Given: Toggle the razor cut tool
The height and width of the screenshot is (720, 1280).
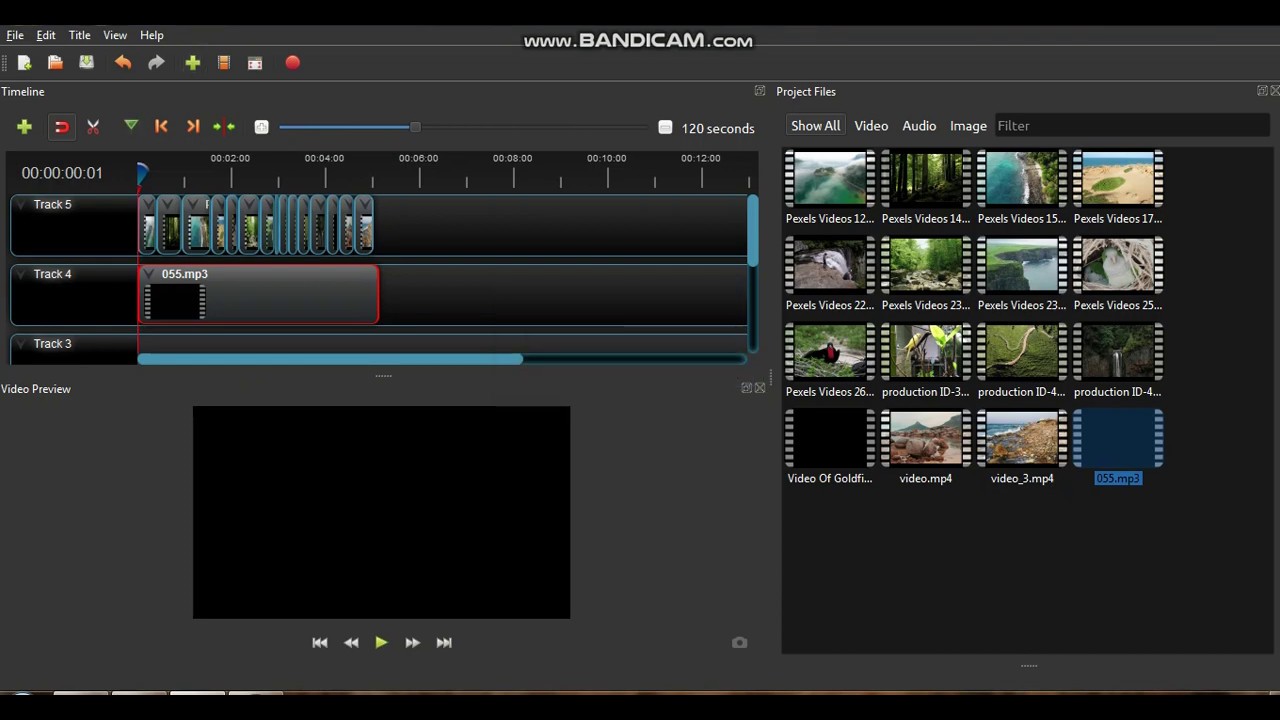Looking at the screenshot, I should click(x=93, y=126).
